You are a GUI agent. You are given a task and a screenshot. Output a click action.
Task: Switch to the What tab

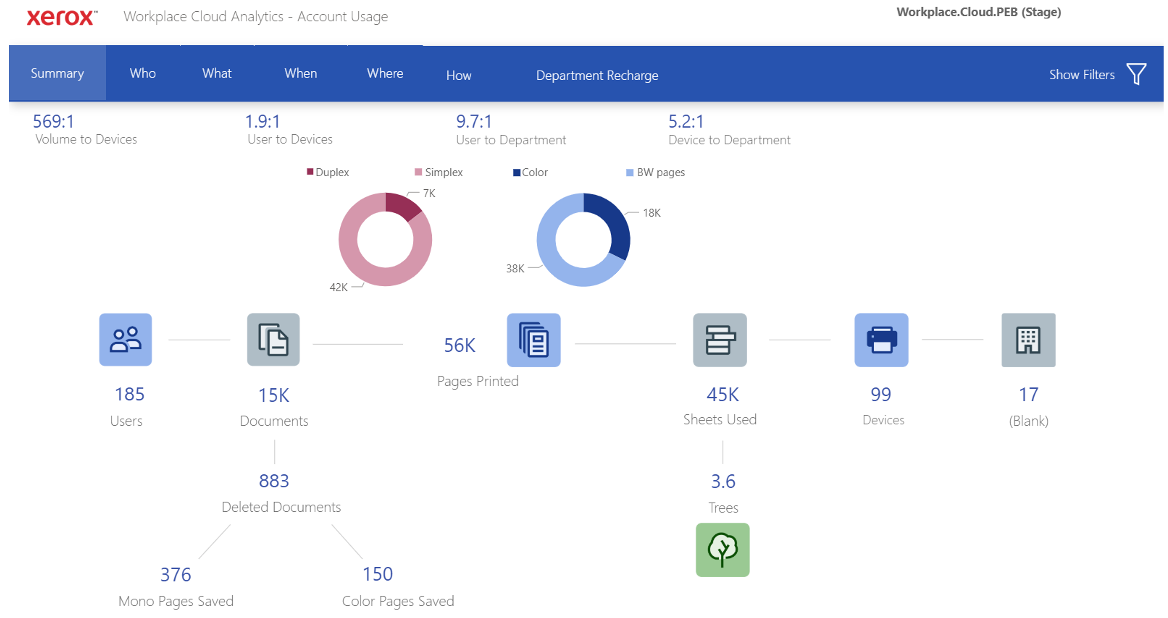217,73
